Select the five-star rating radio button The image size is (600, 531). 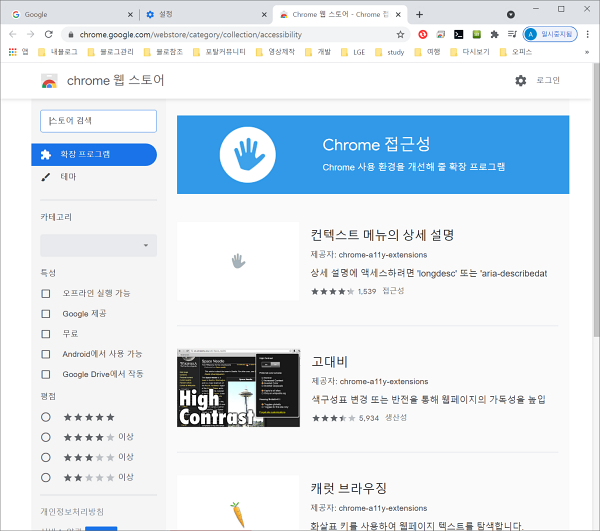[46, 417]
